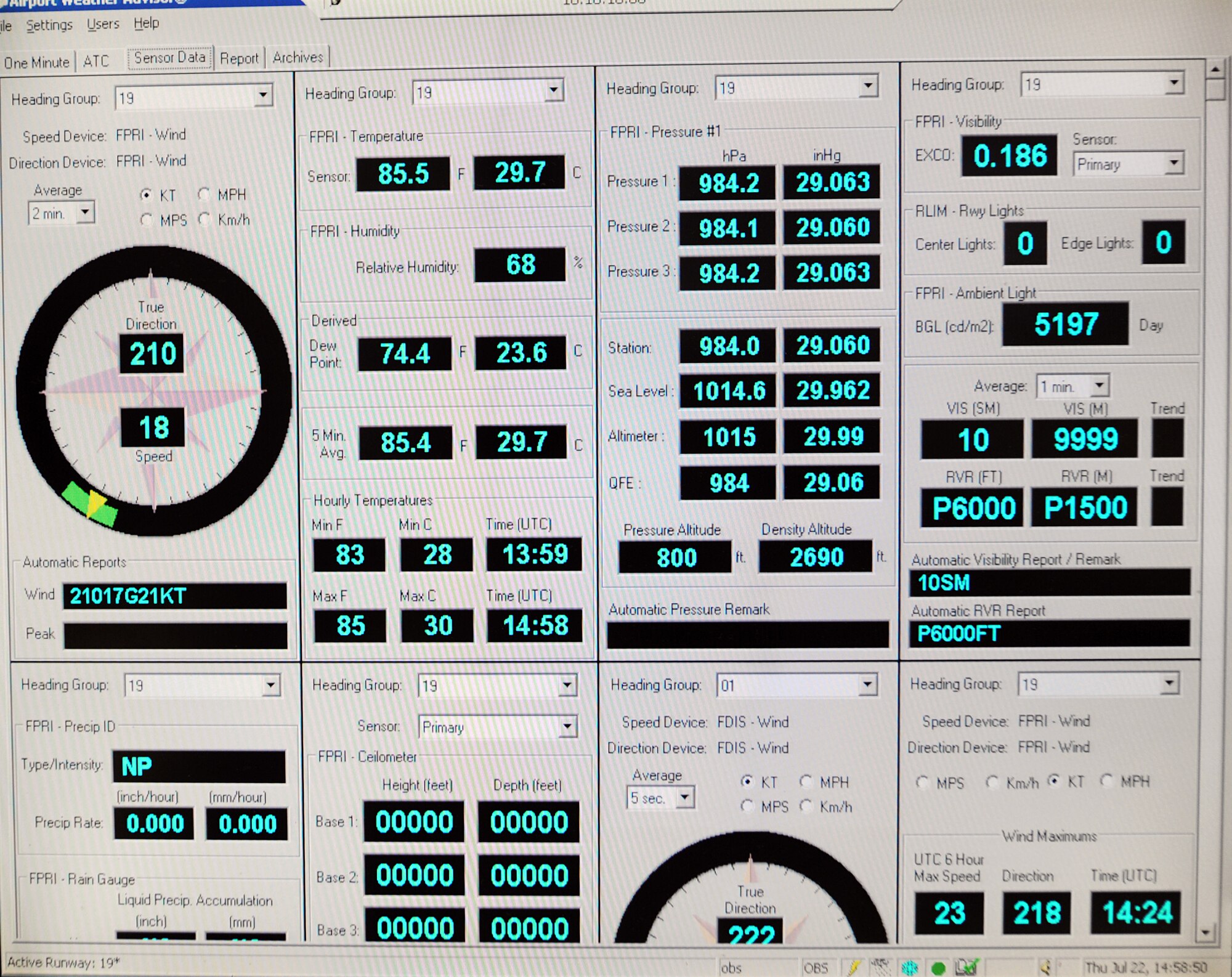Image resolution: width=1232 pixels, height=977 pixels.
Task: Click the Max Speed value 23
Action: 949,913
